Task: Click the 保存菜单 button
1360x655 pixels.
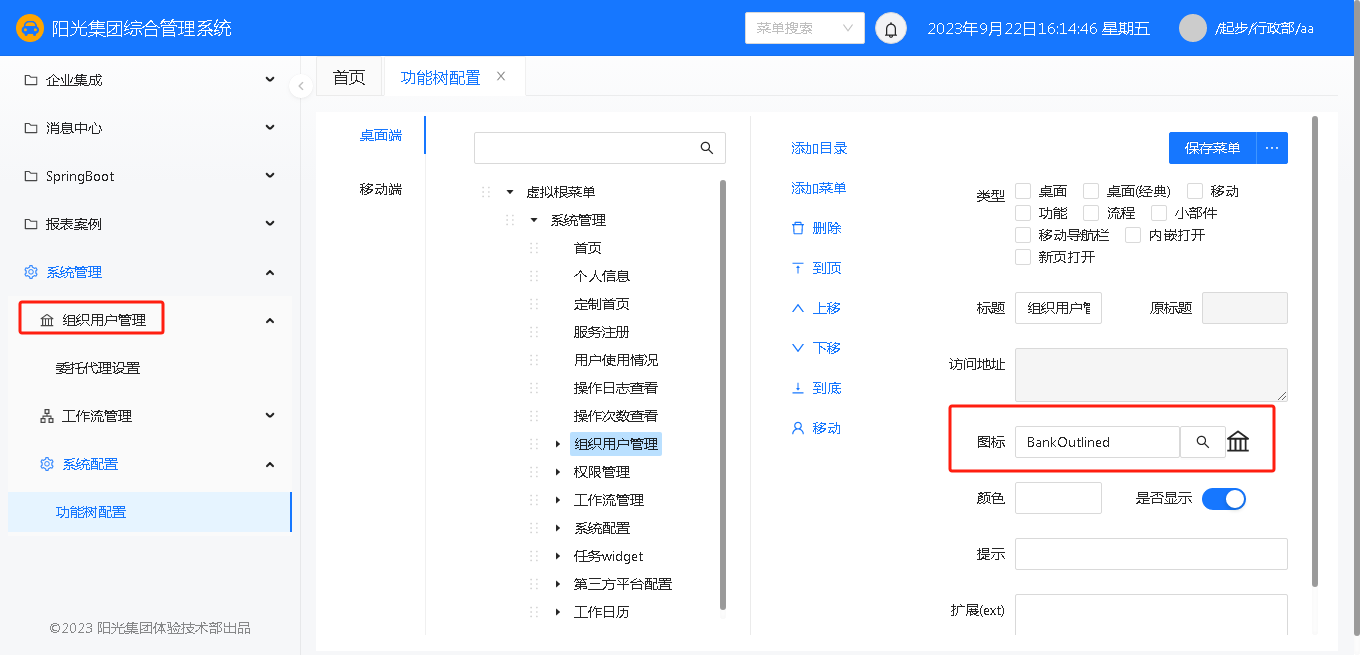Action: [x=1212, y=148]
